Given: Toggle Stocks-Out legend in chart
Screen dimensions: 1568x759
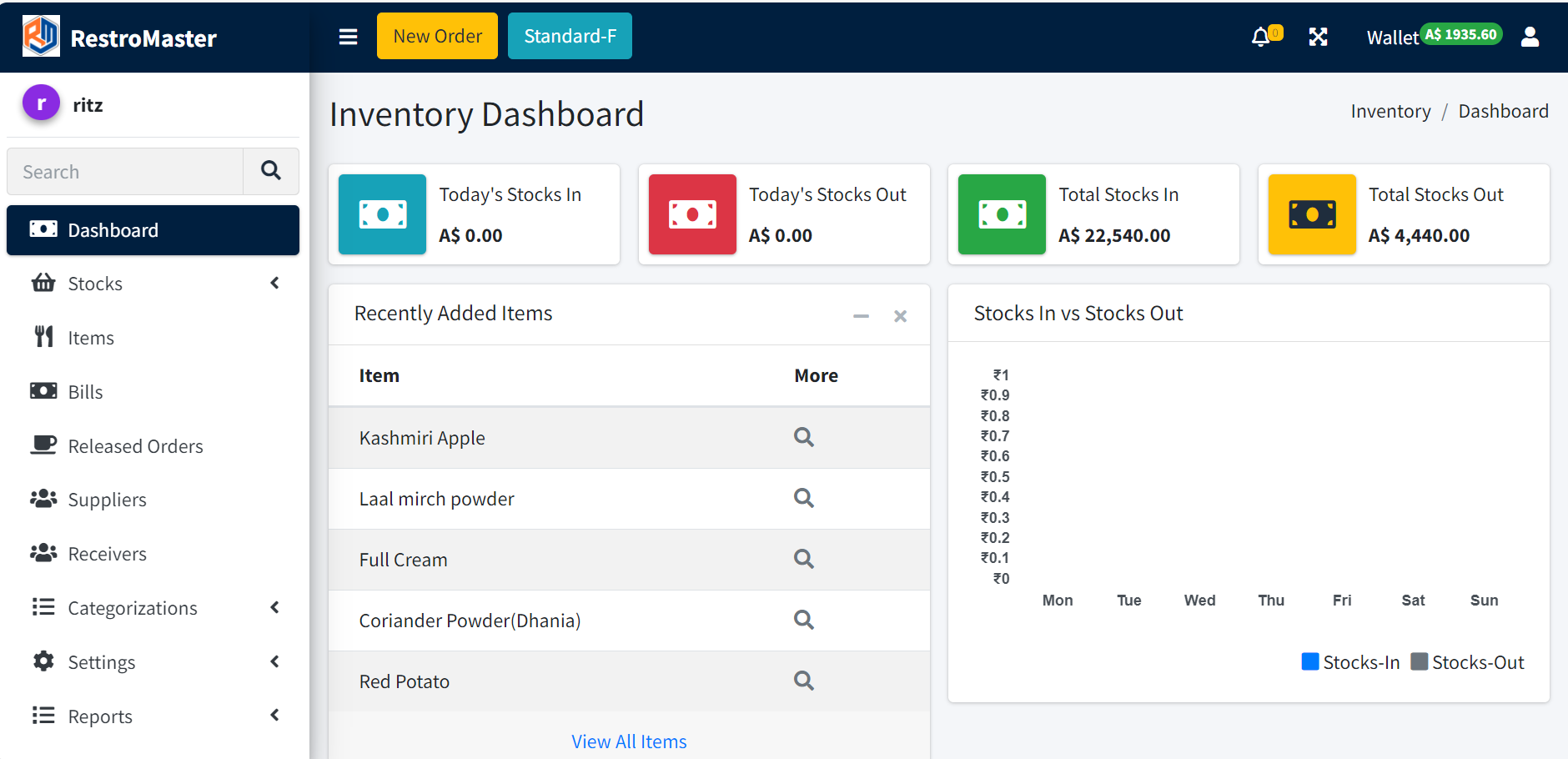Looking at the screenshot, I should pos(1467,662).
